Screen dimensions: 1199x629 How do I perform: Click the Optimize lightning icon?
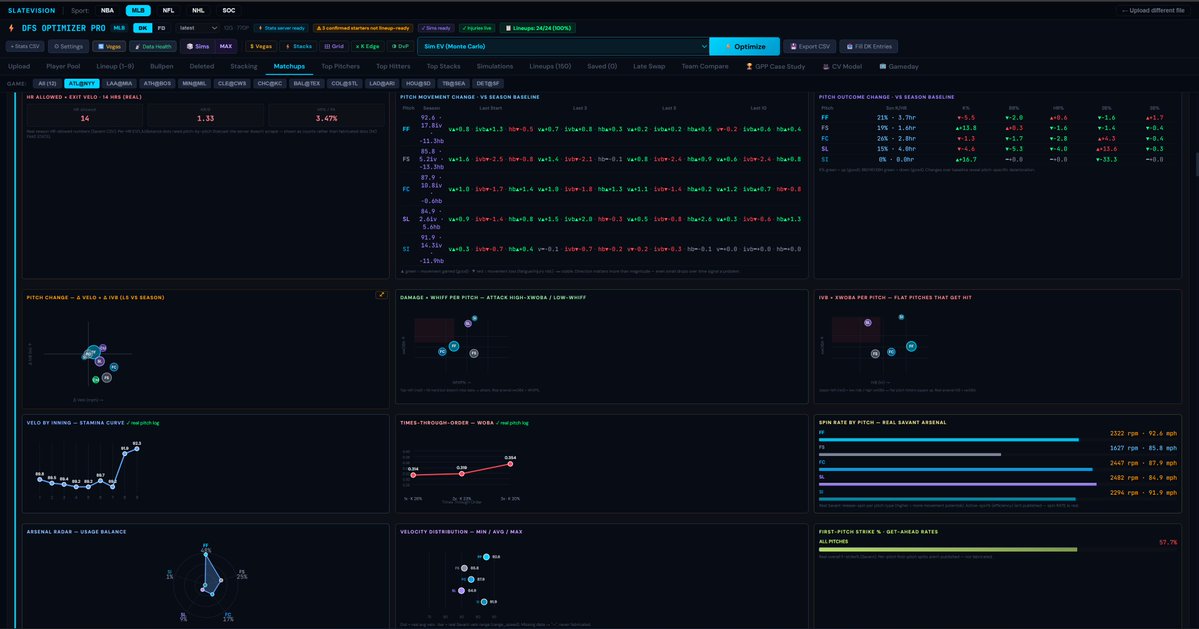pos(727,47)
